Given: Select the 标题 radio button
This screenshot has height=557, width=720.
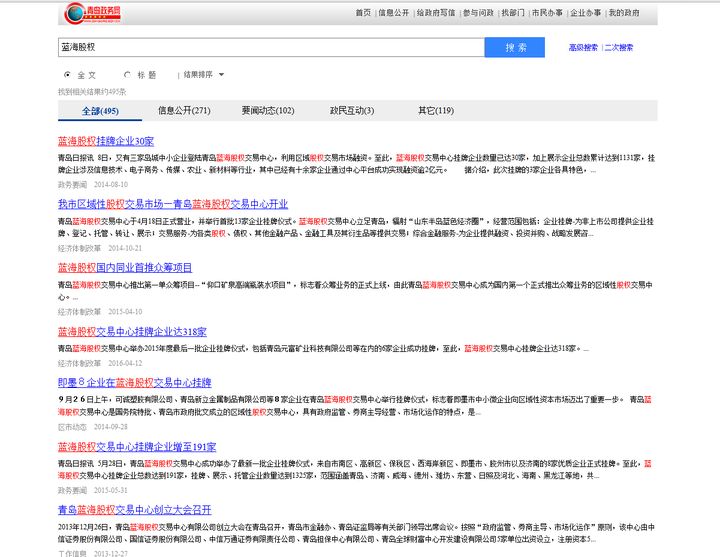Looking at the screenshot, I should (x=127, y=74).
